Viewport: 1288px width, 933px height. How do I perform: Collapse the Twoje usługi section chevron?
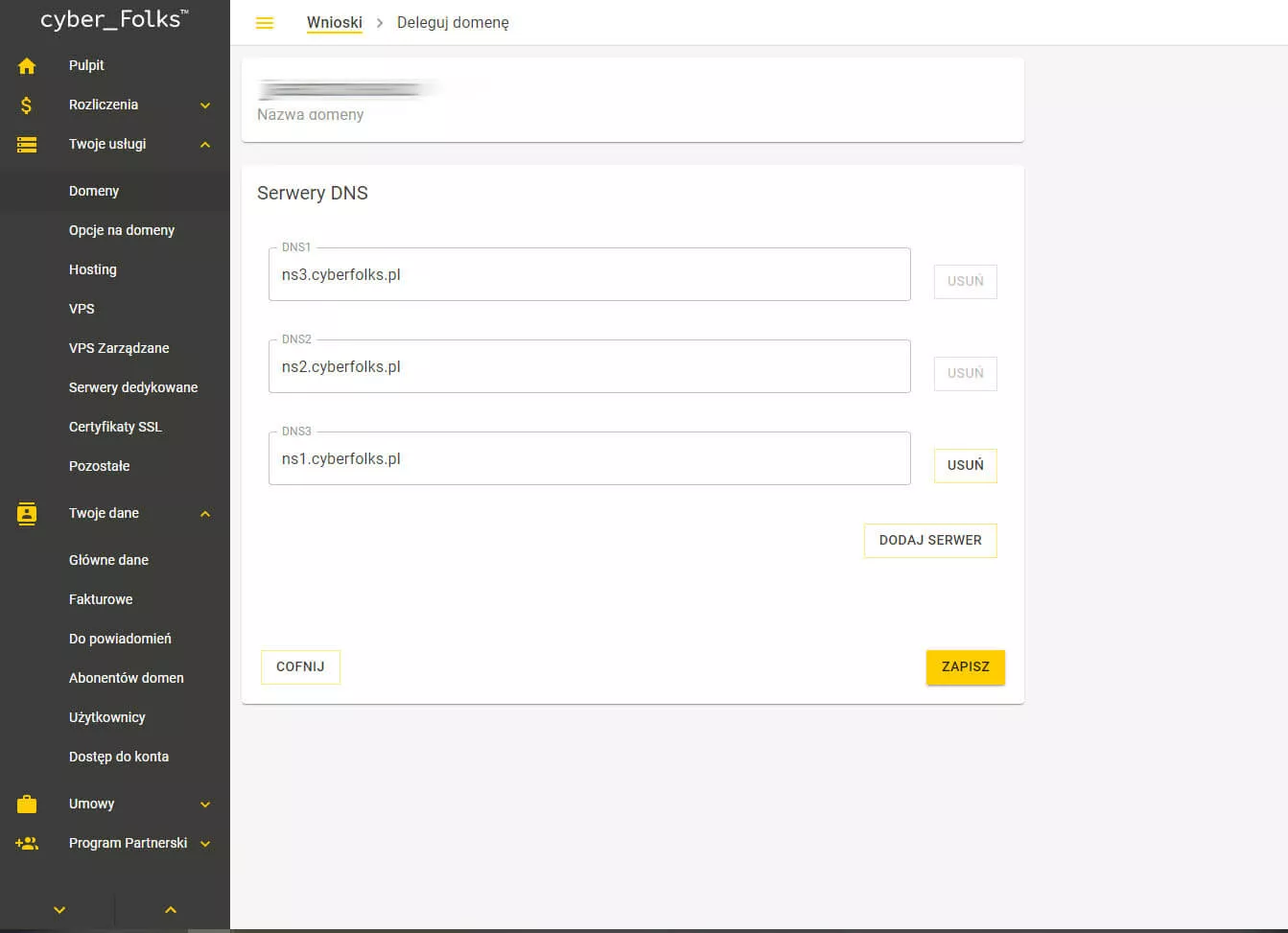click(205, 144)
